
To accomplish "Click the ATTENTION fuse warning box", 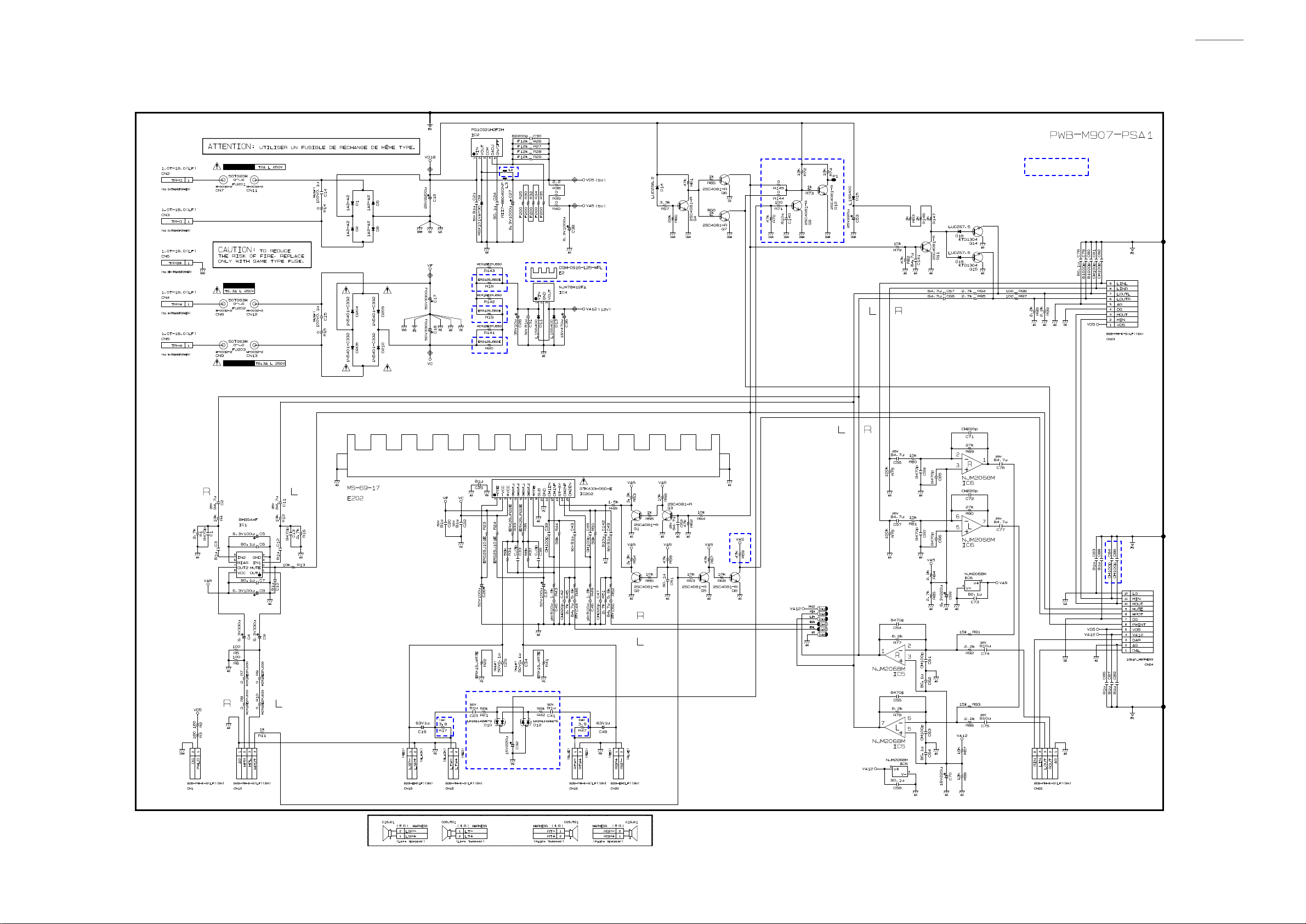I will [x=311, y=147].
